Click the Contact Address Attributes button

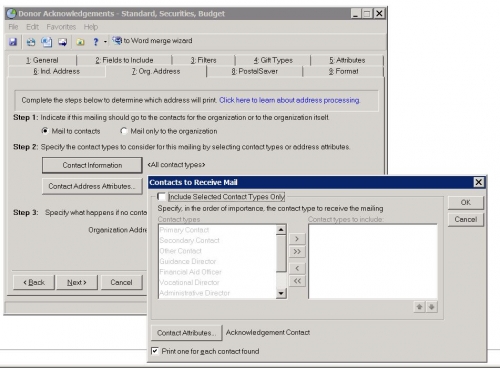92,186
